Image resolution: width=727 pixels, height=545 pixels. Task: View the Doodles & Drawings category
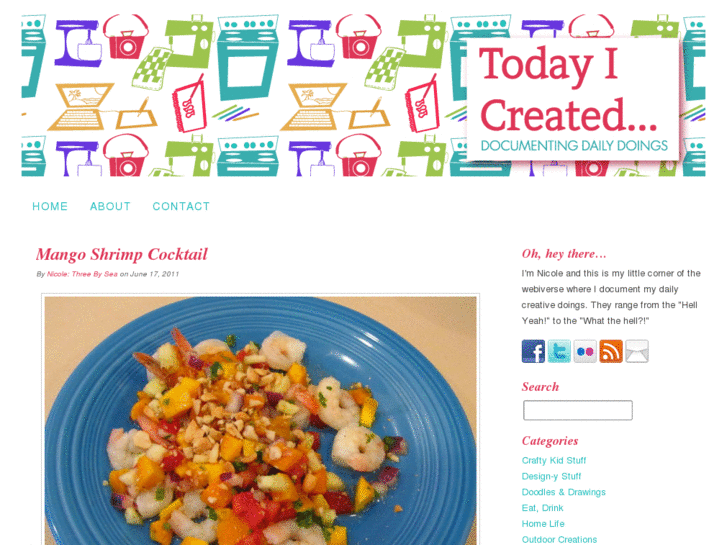(x=564, y=492)
